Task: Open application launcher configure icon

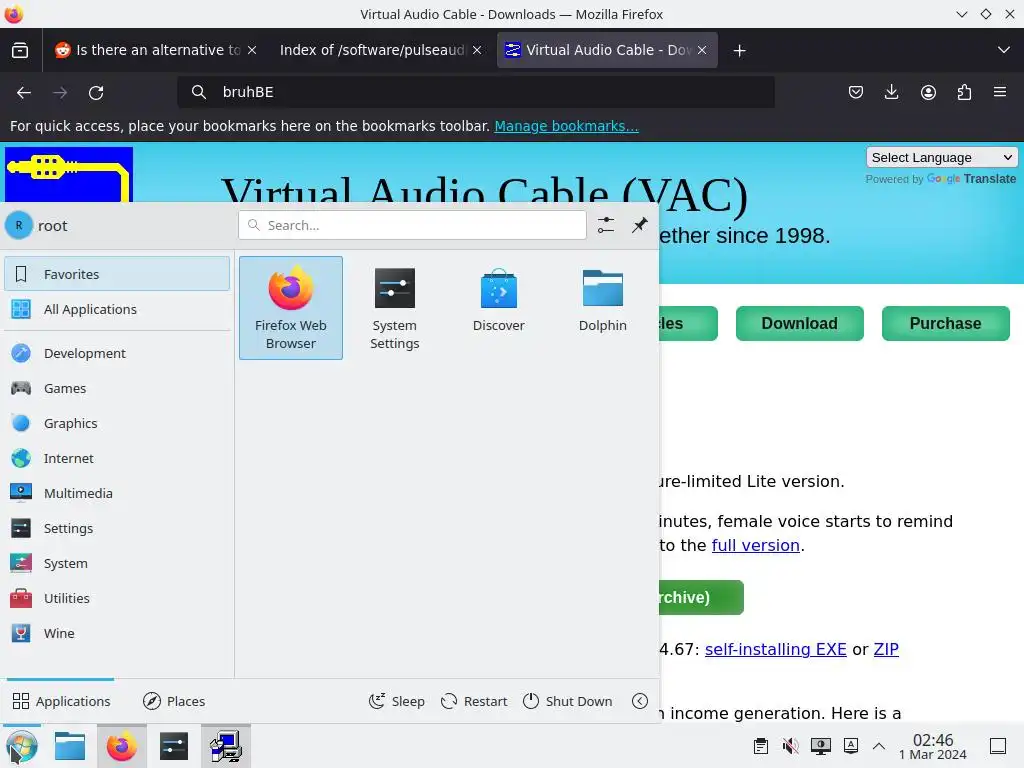Action: click(605, 225)
